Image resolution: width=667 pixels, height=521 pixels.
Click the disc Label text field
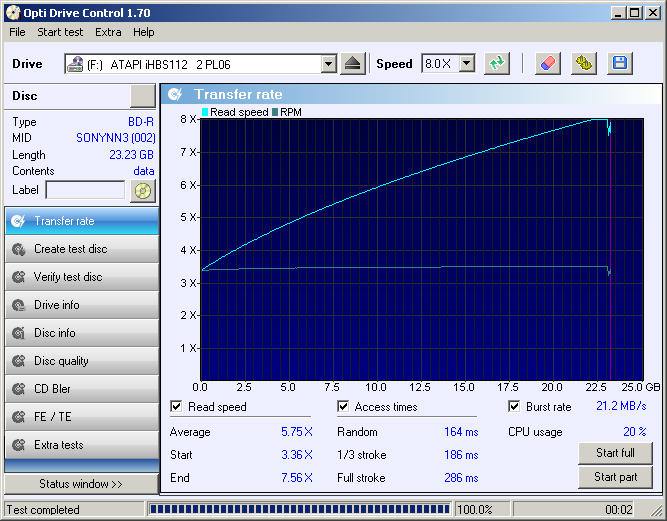(x=85, y=190)
